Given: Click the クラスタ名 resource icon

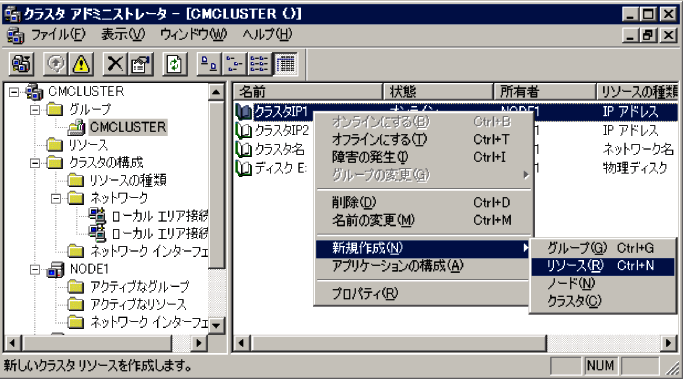Looking at the screenshot, I should pos(243,149).
